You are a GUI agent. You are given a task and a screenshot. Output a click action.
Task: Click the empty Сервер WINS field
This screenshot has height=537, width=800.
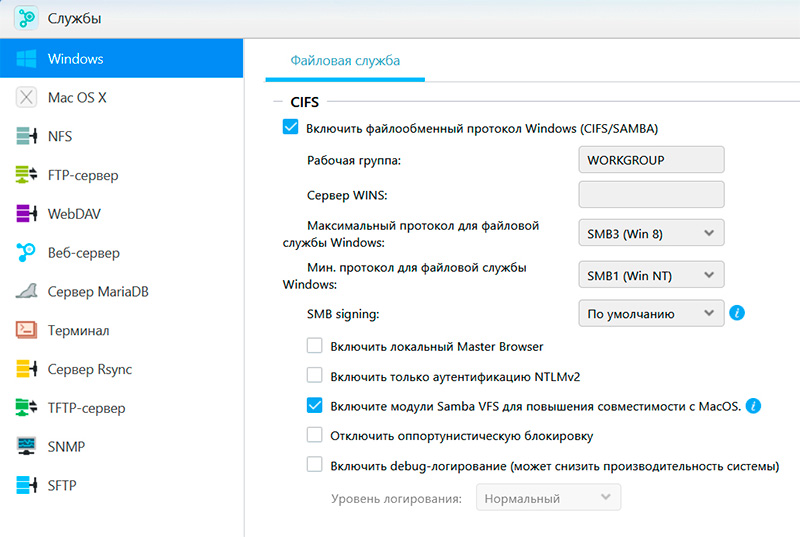pos(651,194)
